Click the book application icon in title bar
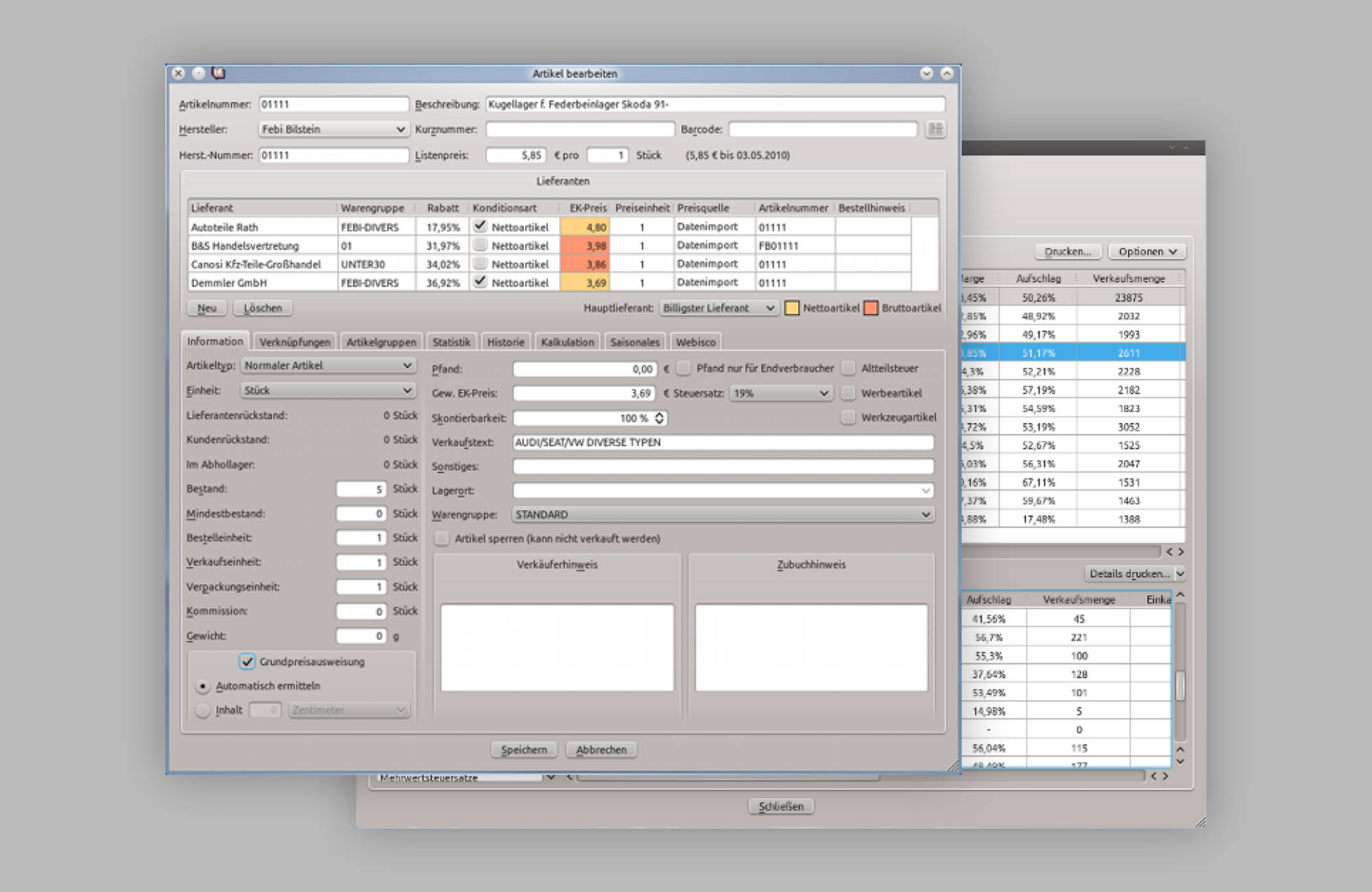This screenshot has width=1372, height=892. click(218, 73)
